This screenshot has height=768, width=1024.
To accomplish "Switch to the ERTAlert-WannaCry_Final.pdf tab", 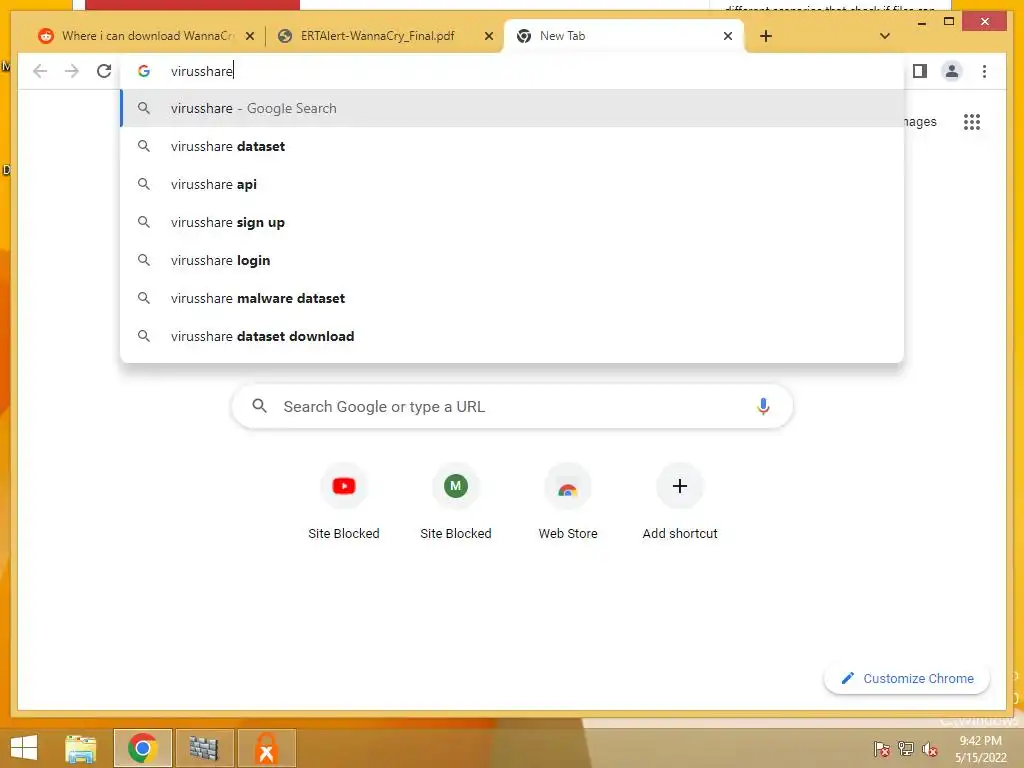I will (384, 36).
